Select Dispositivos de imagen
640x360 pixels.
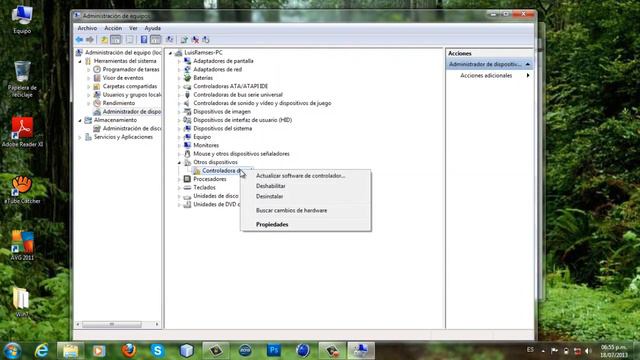pos(222,112)
